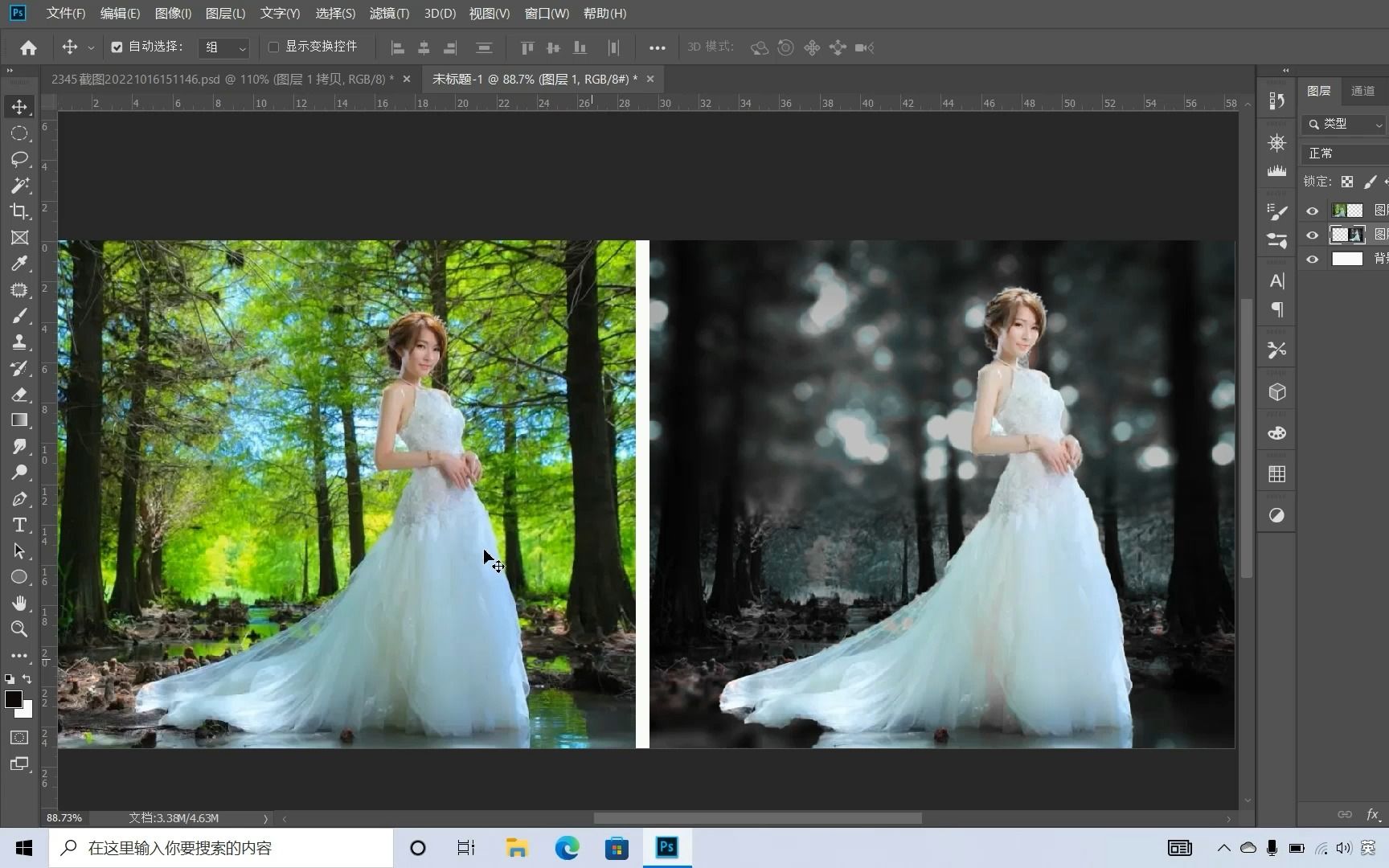1389x868 pixels.
Task: Expand the toolbox width arrows
Action: [x=10, y=71]
